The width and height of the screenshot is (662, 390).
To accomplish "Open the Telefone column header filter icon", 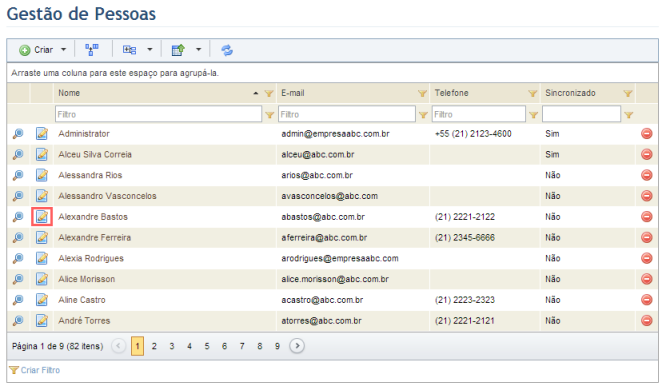I will (533, 93).
